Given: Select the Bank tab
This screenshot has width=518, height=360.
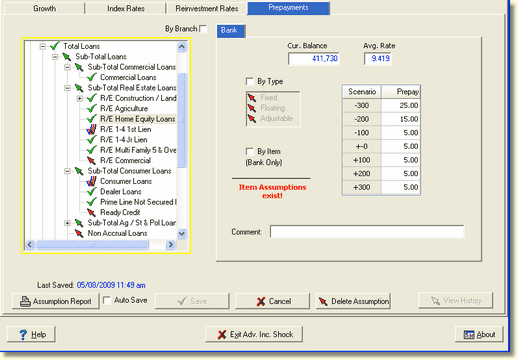Looking at the screenshot, I should (x=231, y=31).
